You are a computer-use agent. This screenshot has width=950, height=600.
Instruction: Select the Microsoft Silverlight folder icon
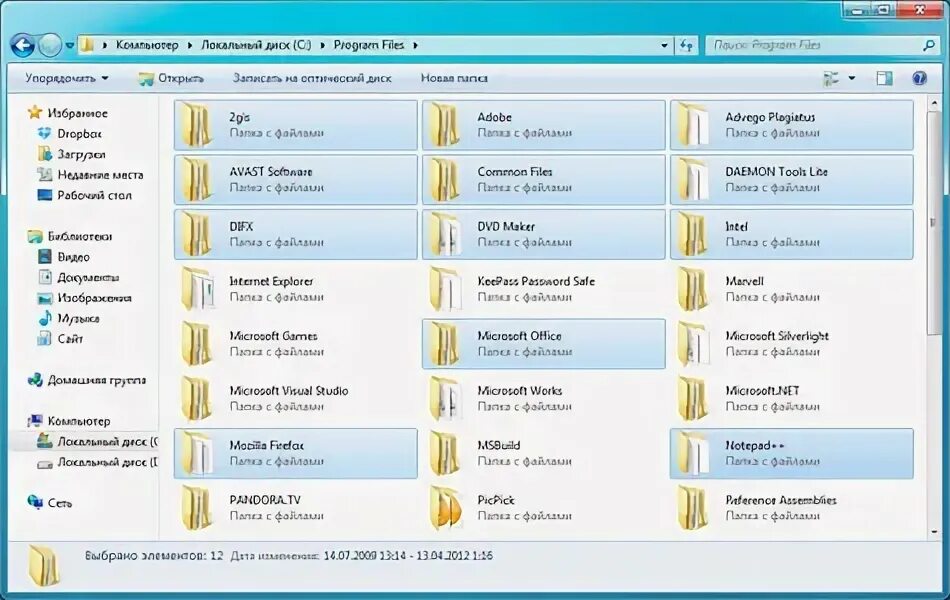694,344
